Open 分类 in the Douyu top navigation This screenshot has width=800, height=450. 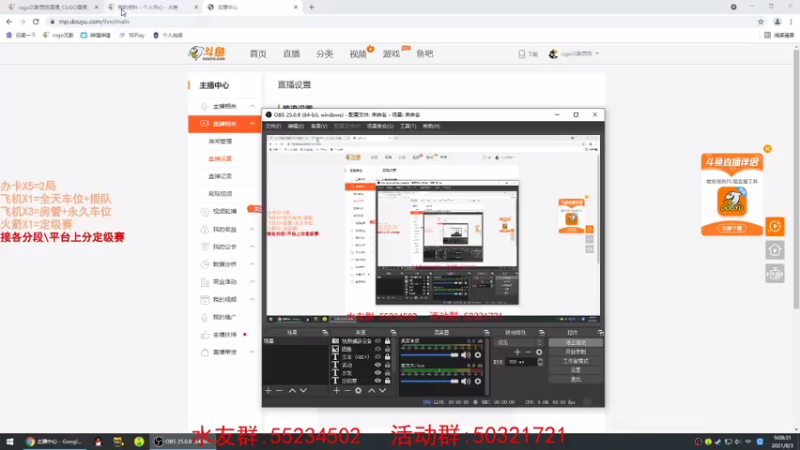click(x=324, y=54)
